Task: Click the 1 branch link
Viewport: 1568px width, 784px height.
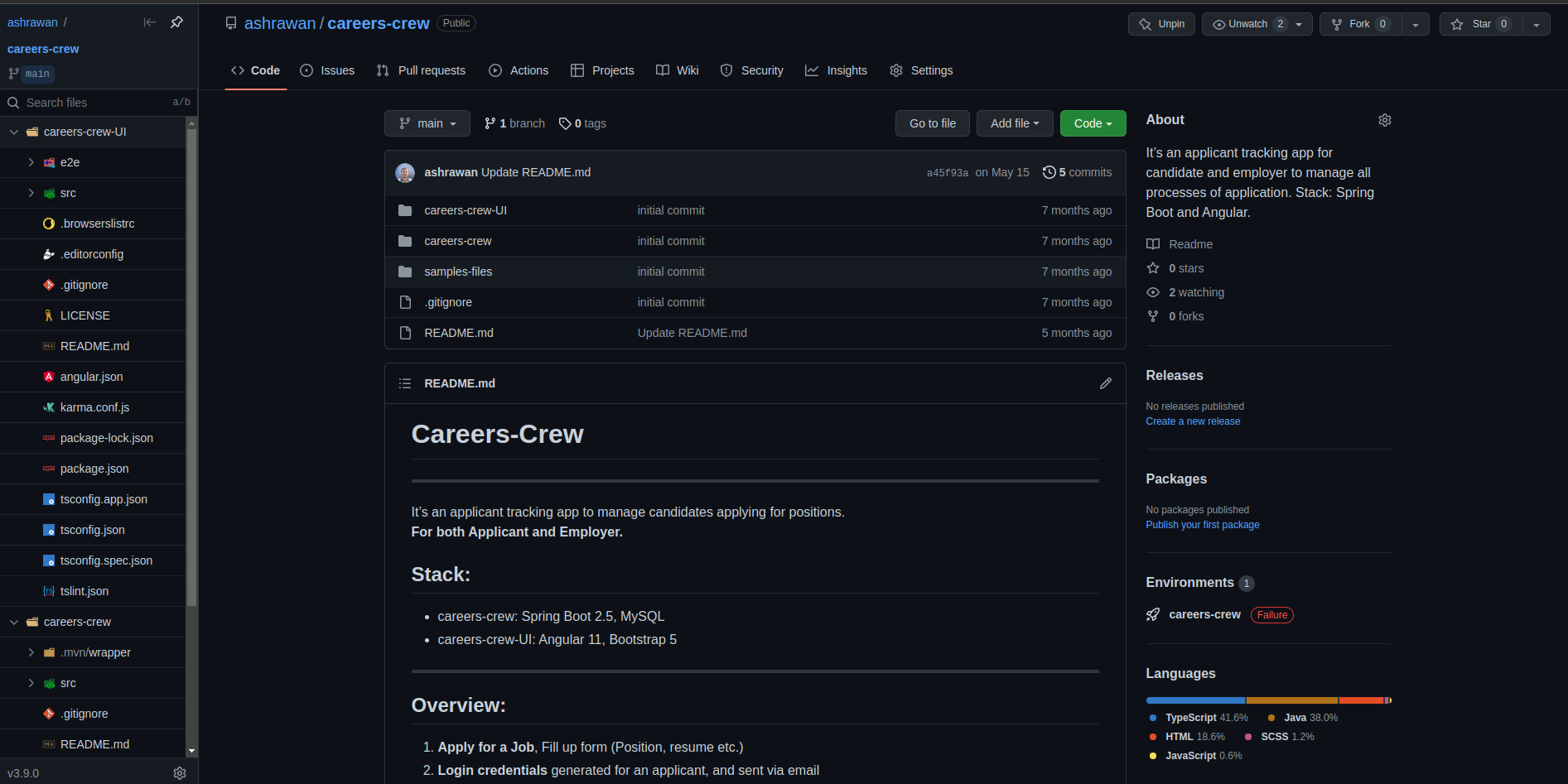Action: [514, 123]
